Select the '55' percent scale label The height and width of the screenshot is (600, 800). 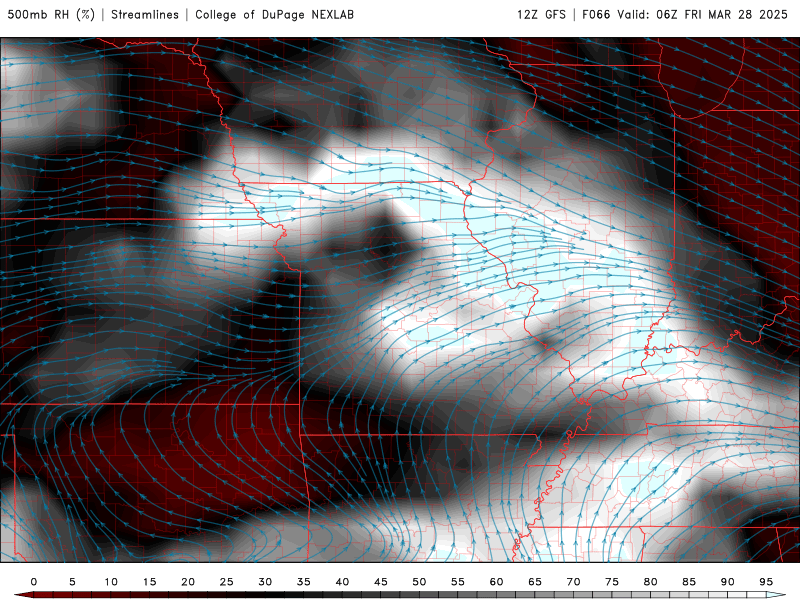(x=458, y=582)
